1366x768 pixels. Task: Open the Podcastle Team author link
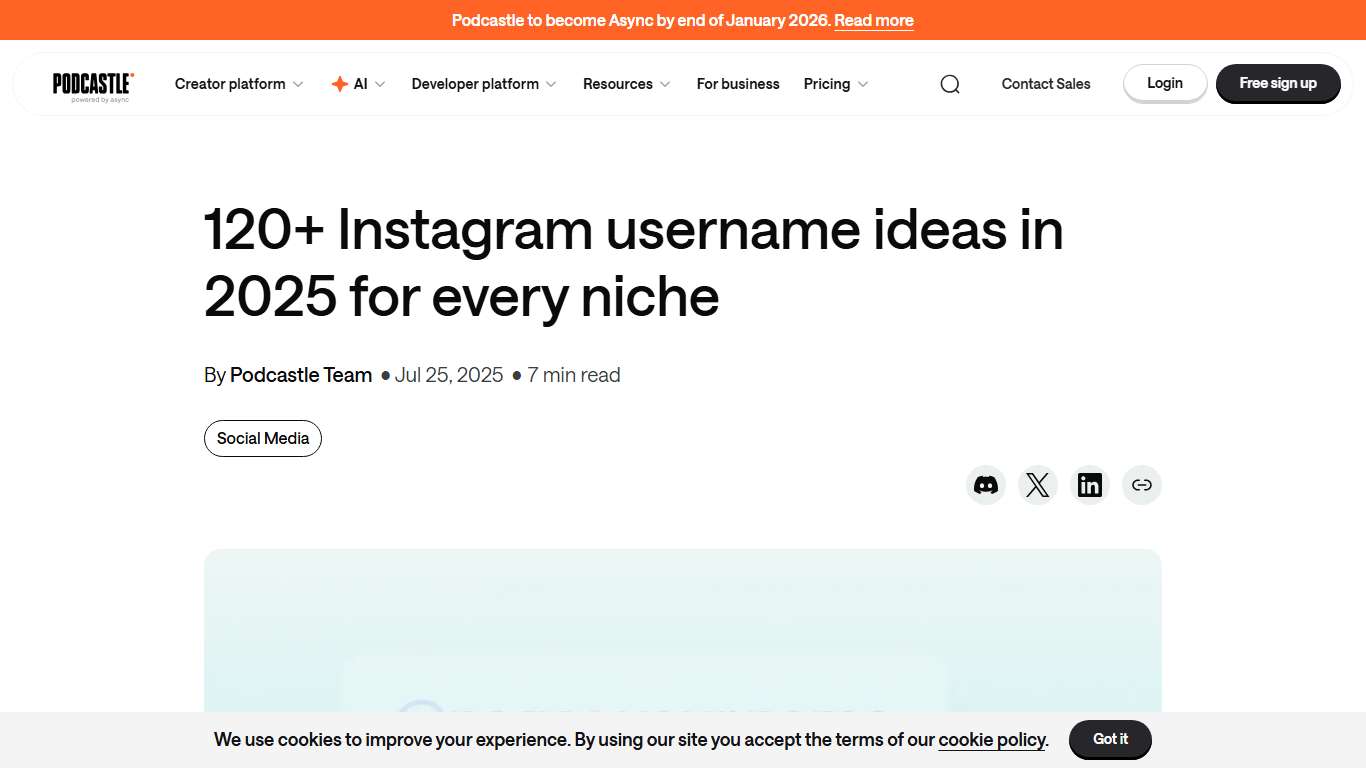(300, 375)
